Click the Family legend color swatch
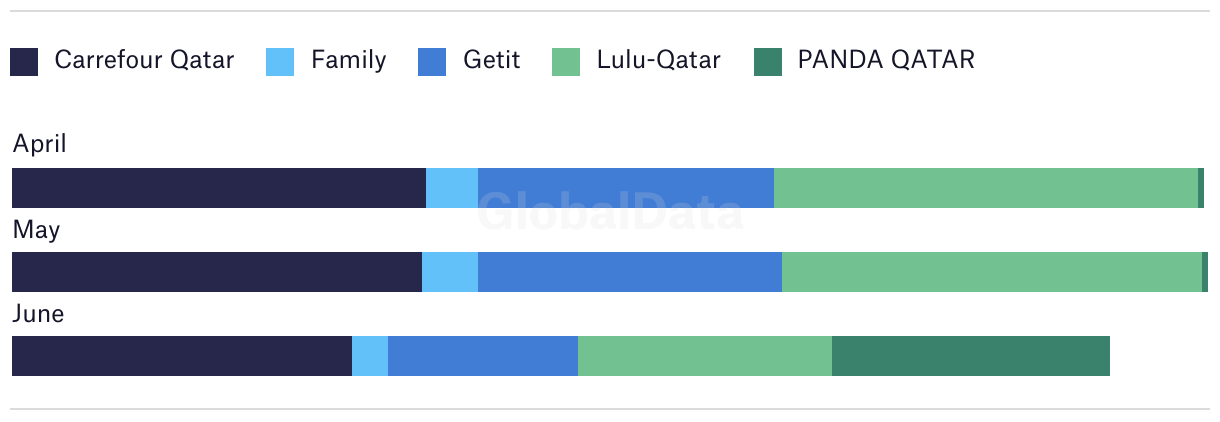1220x422 pixels. (280, 62)
